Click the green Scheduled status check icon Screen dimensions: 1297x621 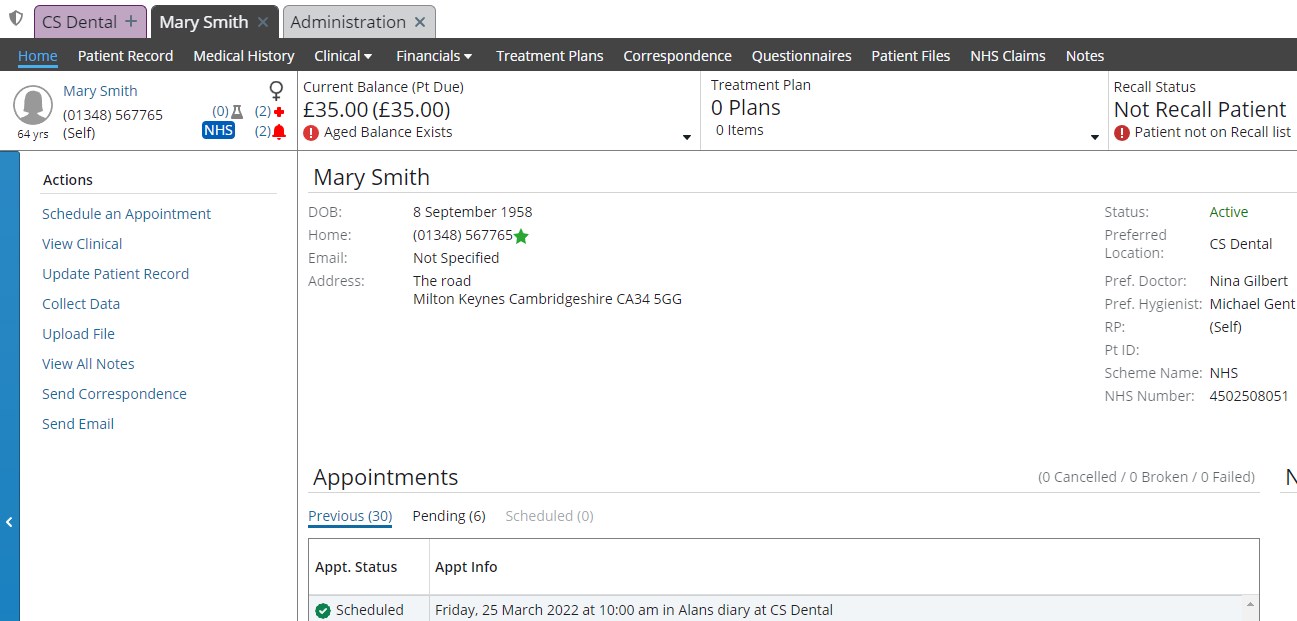(x=323, y=610)
